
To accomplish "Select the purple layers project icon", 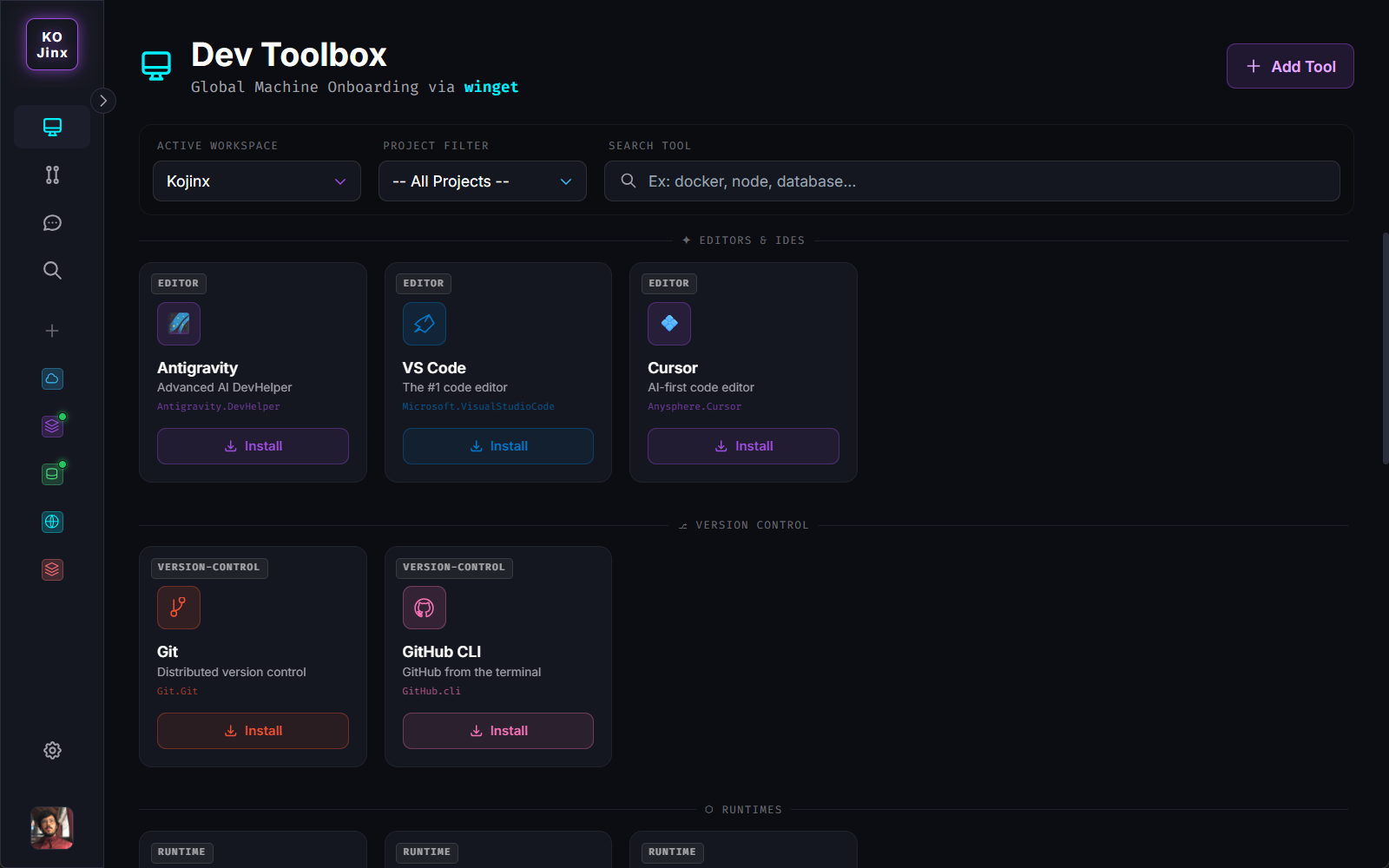I will (52, 426).
